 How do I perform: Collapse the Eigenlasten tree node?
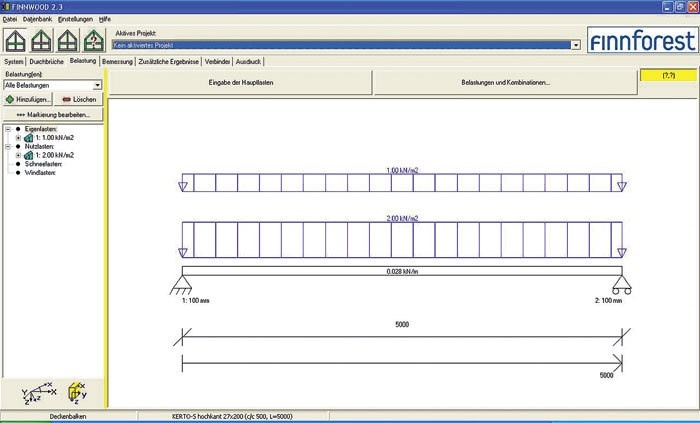tap(8, 129)
